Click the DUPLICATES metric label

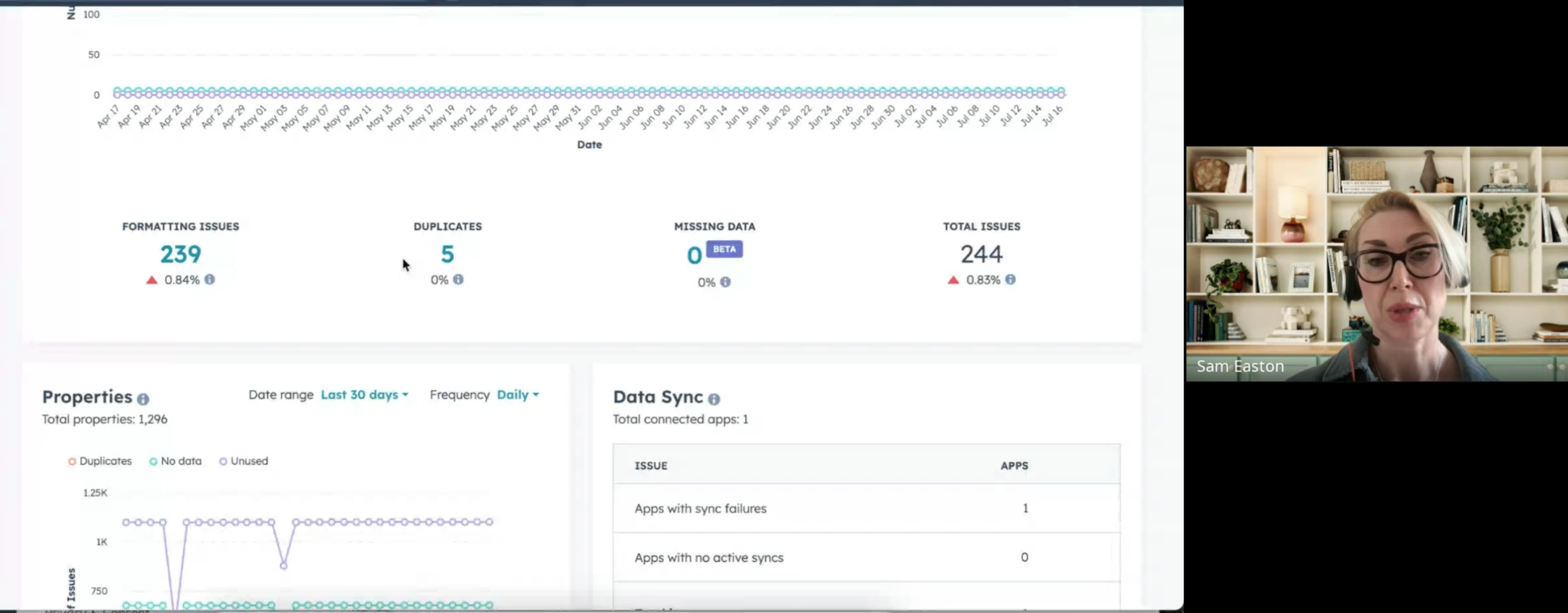pos(447,227)
